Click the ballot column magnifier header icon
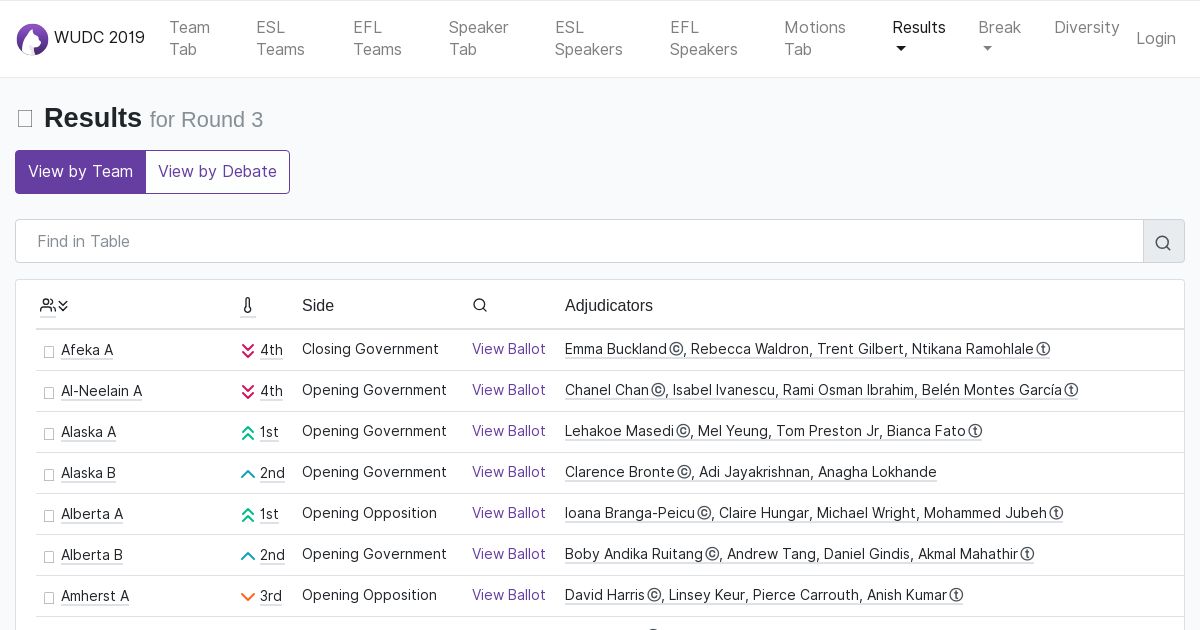 point(480,305)
